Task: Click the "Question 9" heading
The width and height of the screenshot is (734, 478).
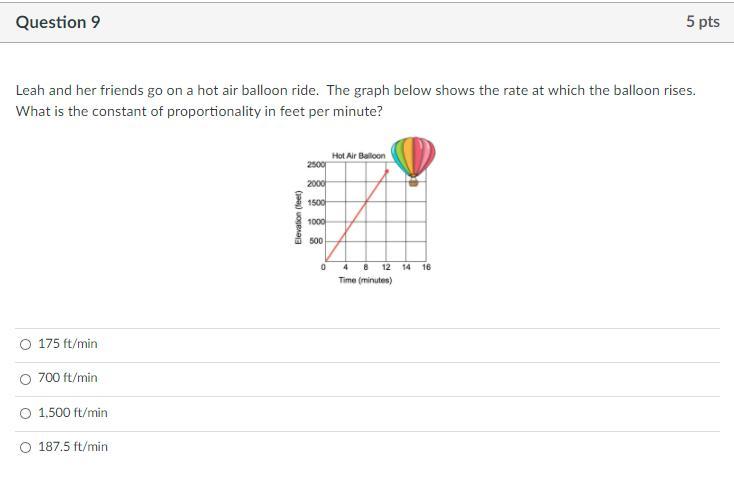Action: pos(58,22)
